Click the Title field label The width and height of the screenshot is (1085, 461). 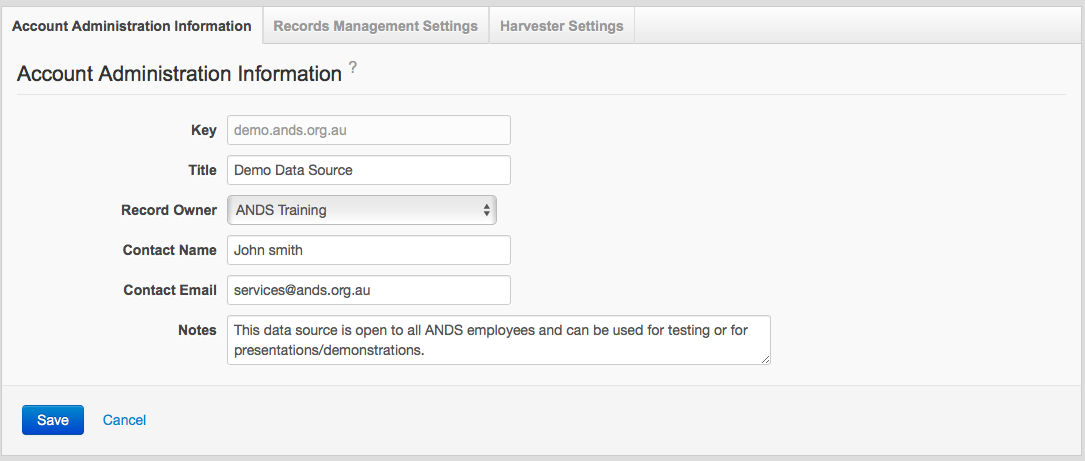(202, 170)
